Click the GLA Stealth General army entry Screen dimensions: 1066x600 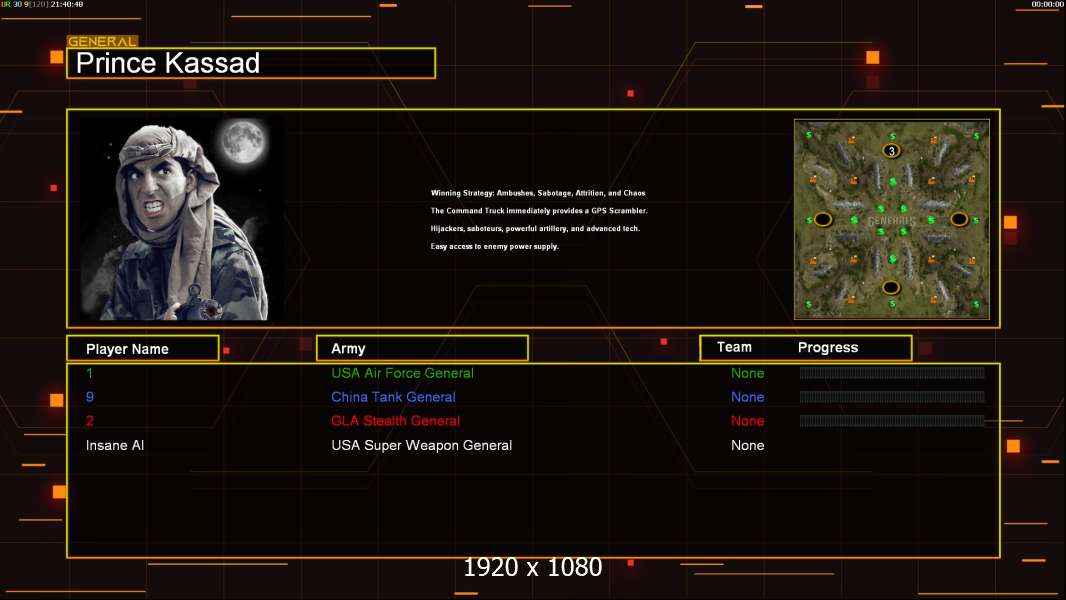(395, 421)
